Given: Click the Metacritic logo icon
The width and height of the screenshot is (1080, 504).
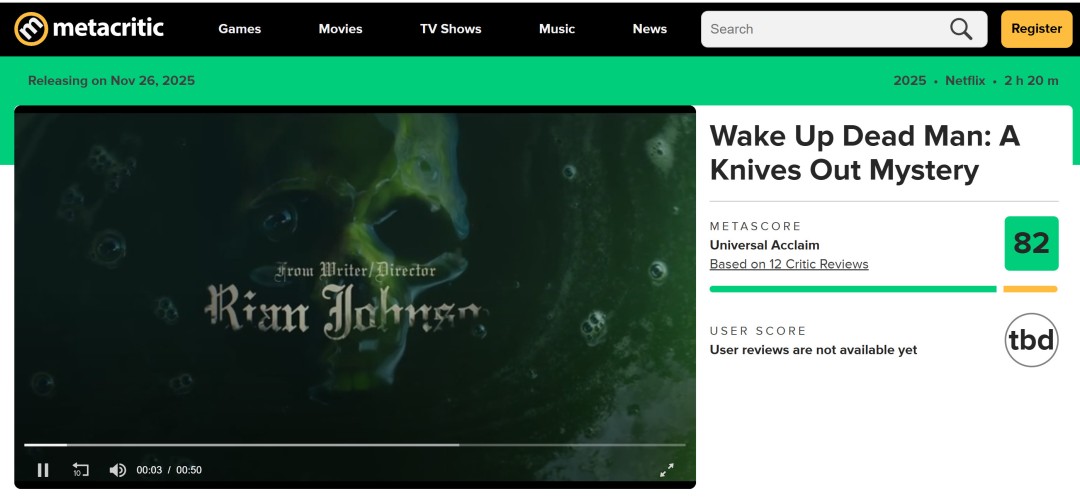Looking at the screenshot, I should [30, 29].
